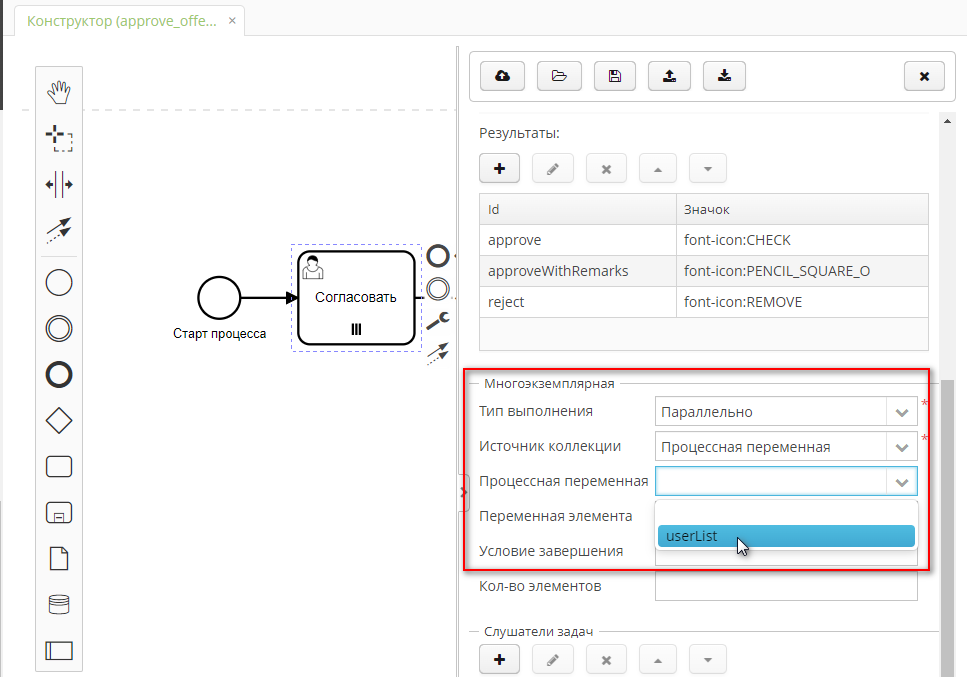Open an existing model via the folder button
Image resolution: width=967 pixels, height=677 pixels.
(x=559, y=75)
